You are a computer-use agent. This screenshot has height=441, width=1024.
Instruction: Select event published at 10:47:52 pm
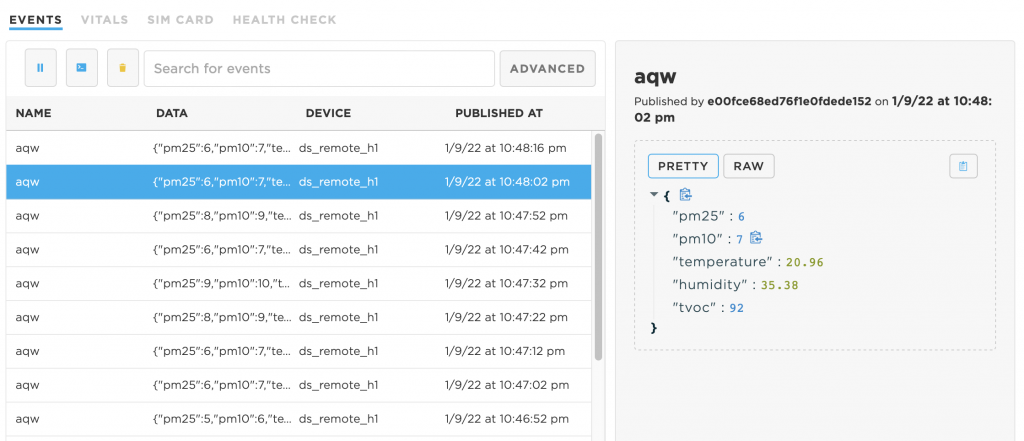point(298,216)
